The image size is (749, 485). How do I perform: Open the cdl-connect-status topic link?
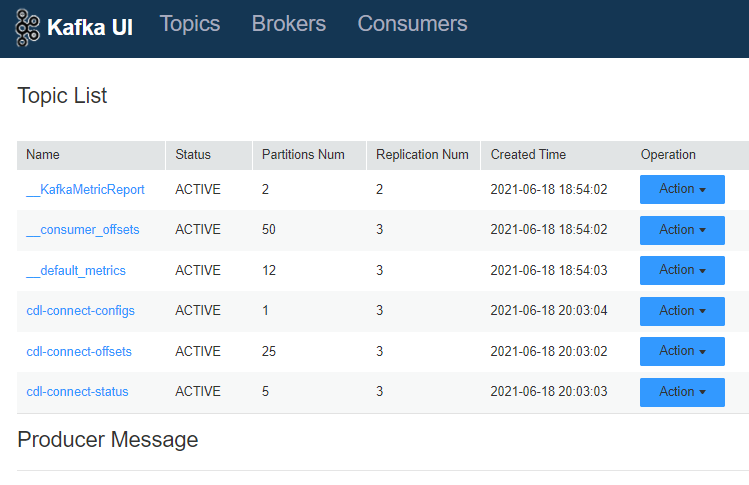click(x=77, y=392)
